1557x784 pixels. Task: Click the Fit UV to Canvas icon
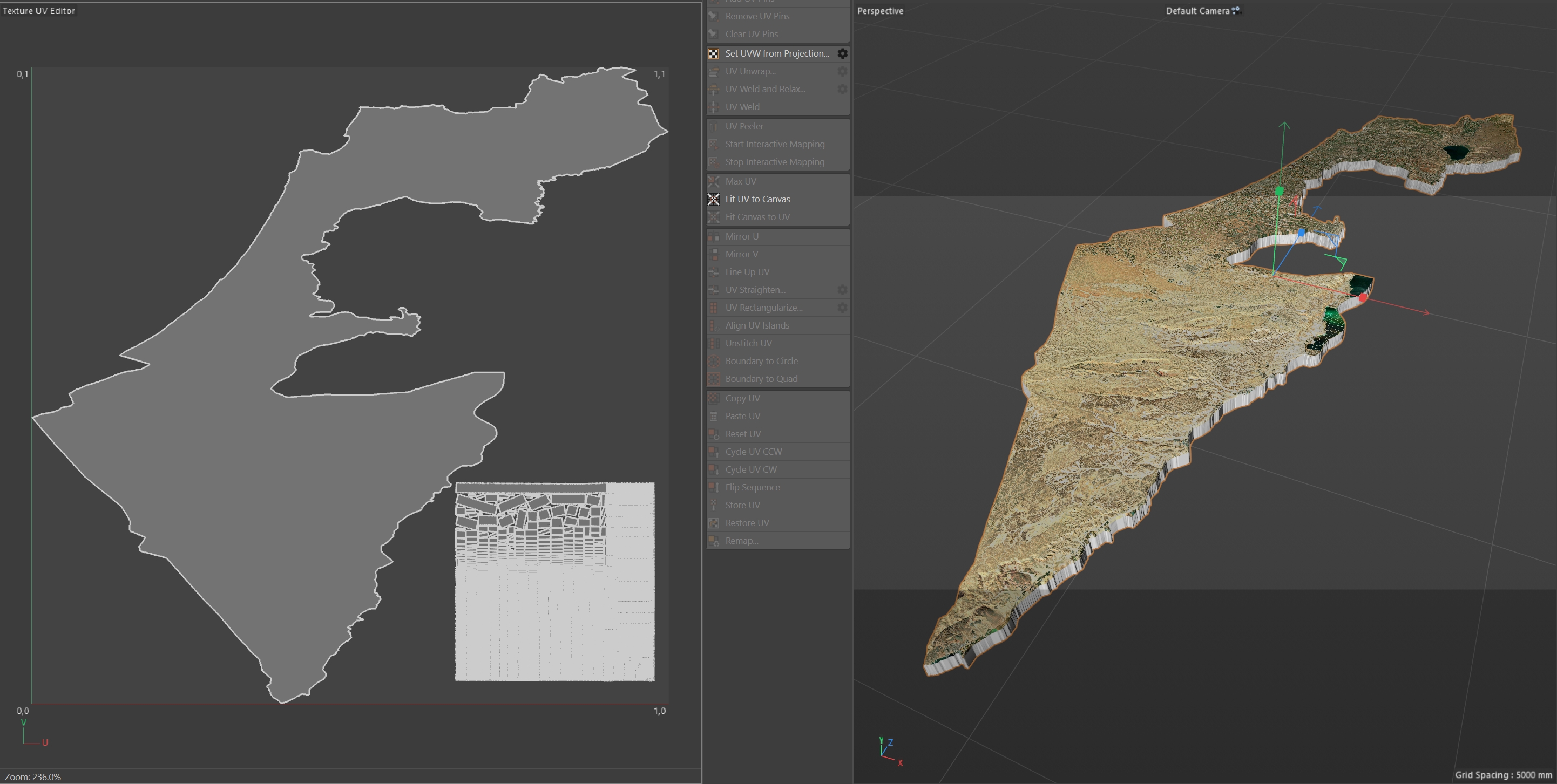click(714, 199)
